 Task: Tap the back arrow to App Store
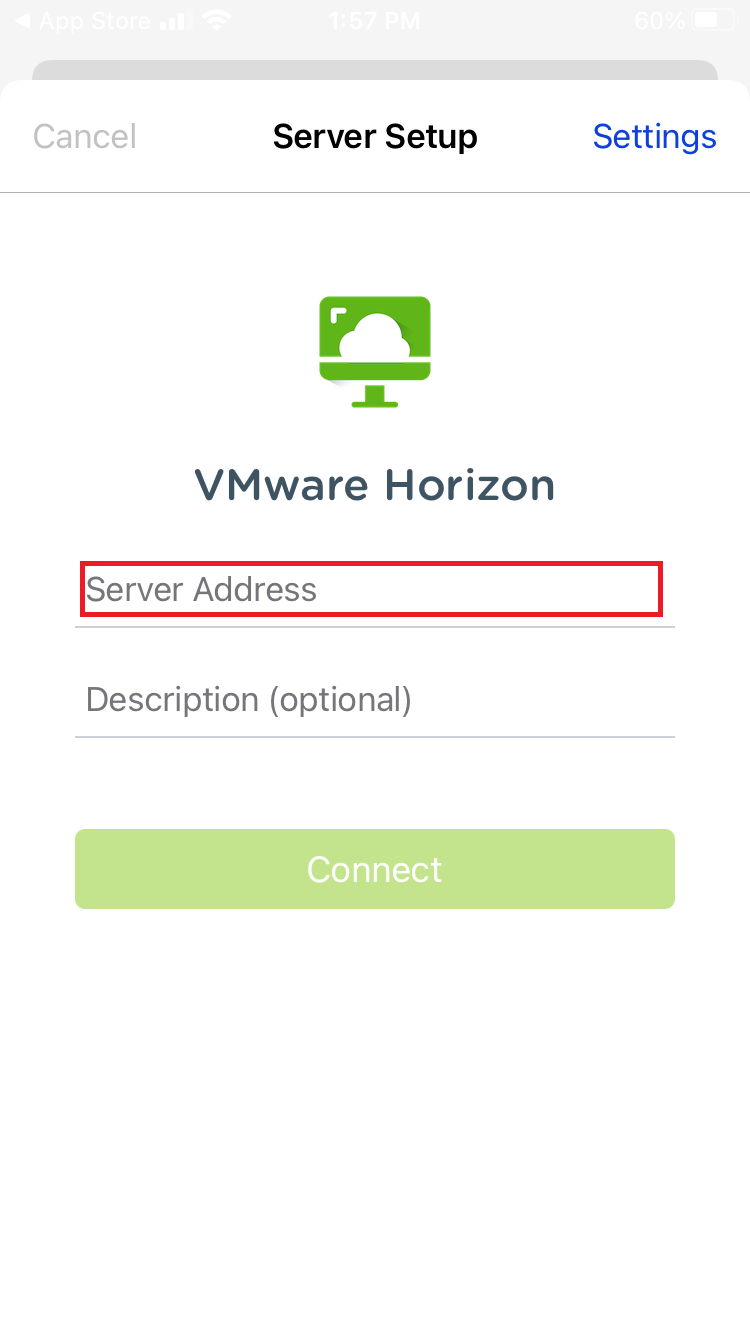coord(22,20)
